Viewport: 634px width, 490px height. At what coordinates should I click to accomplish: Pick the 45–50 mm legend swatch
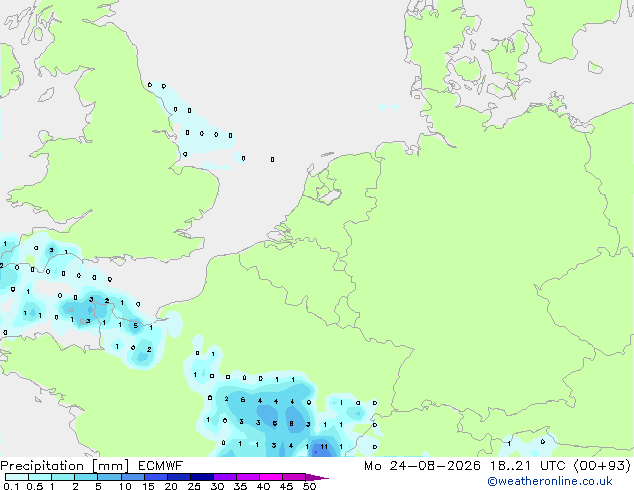pos(294,477)
